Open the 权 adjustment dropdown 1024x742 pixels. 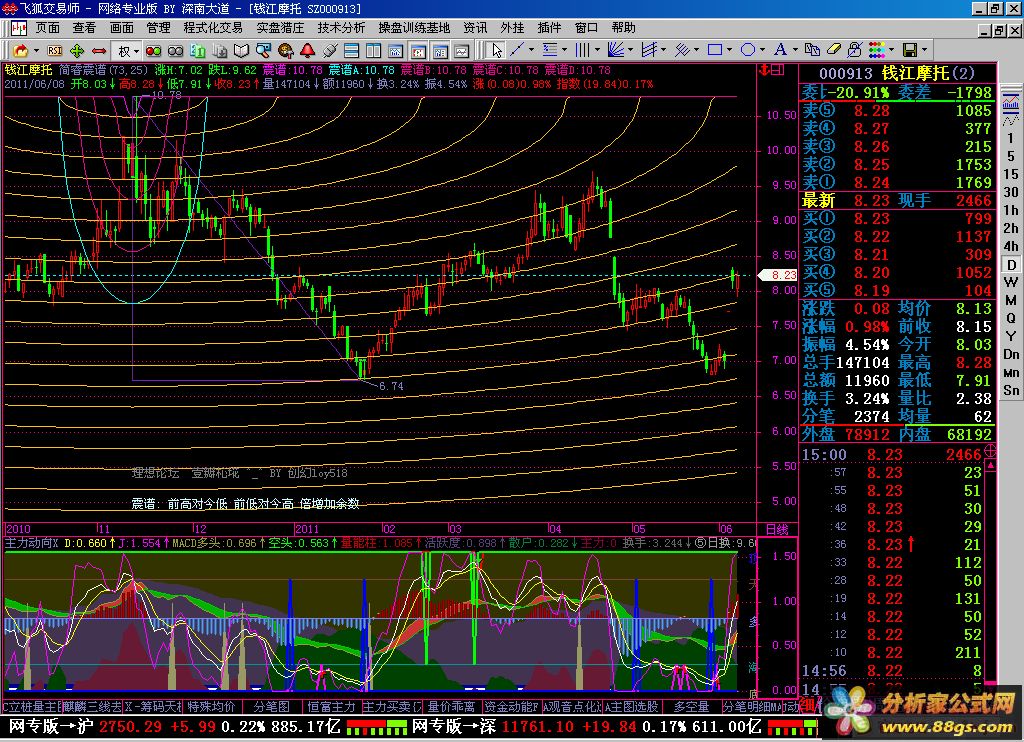pos(127,50)
